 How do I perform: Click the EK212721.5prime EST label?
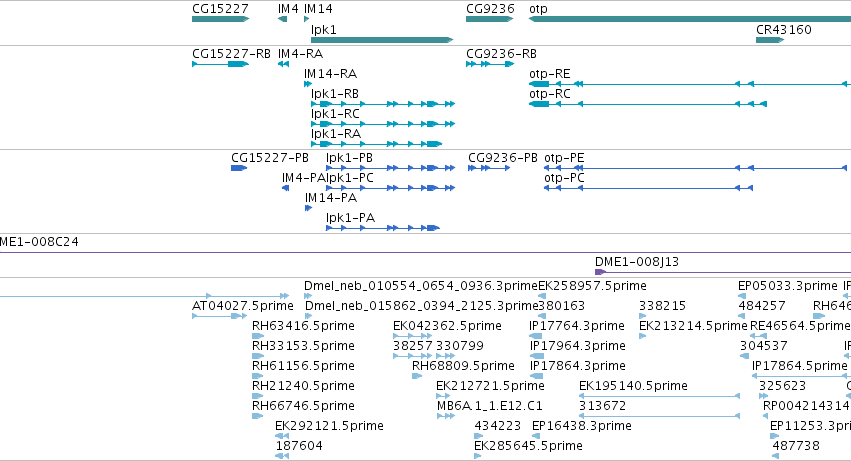tap(490, 386)
